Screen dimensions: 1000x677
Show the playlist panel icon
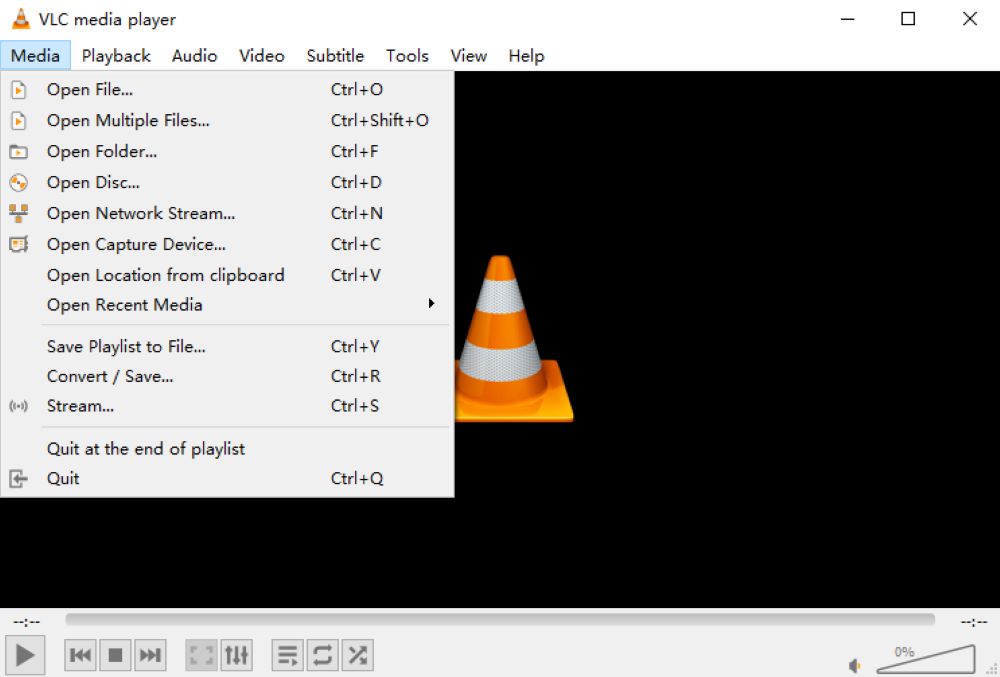(287, 655)
